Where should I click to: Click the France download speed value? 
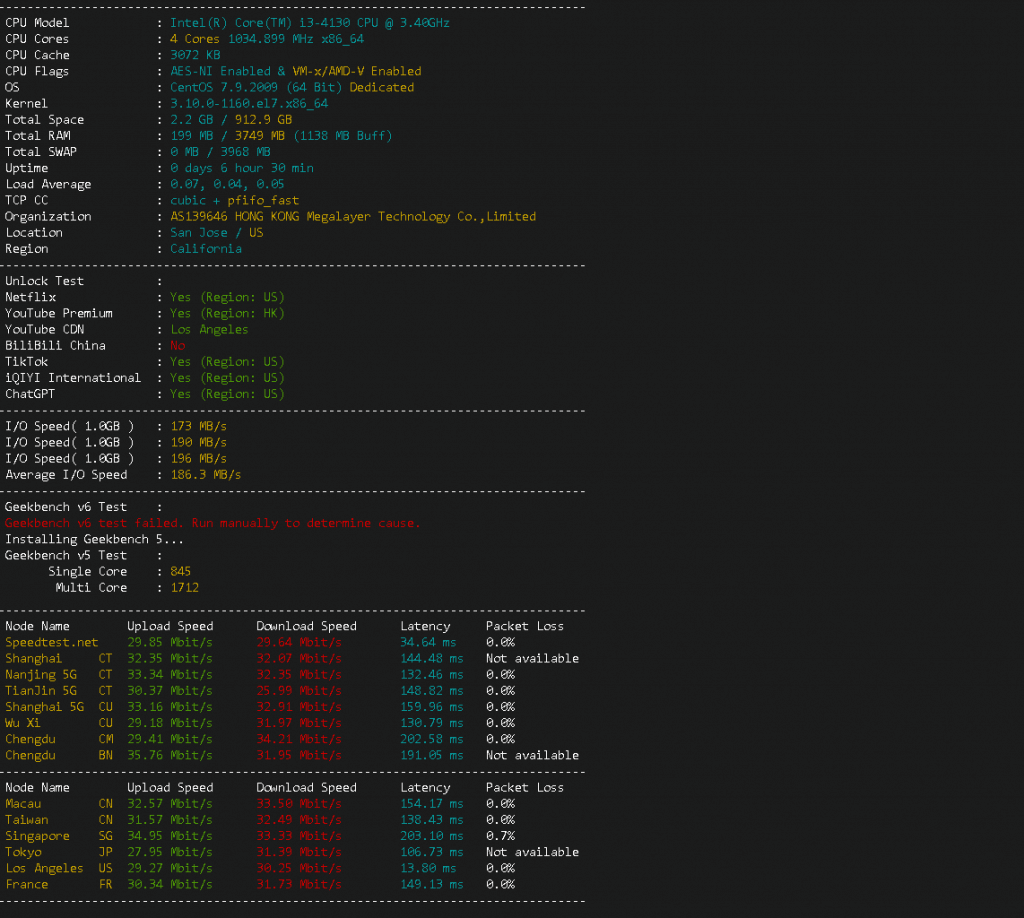(x=298, y=884)
